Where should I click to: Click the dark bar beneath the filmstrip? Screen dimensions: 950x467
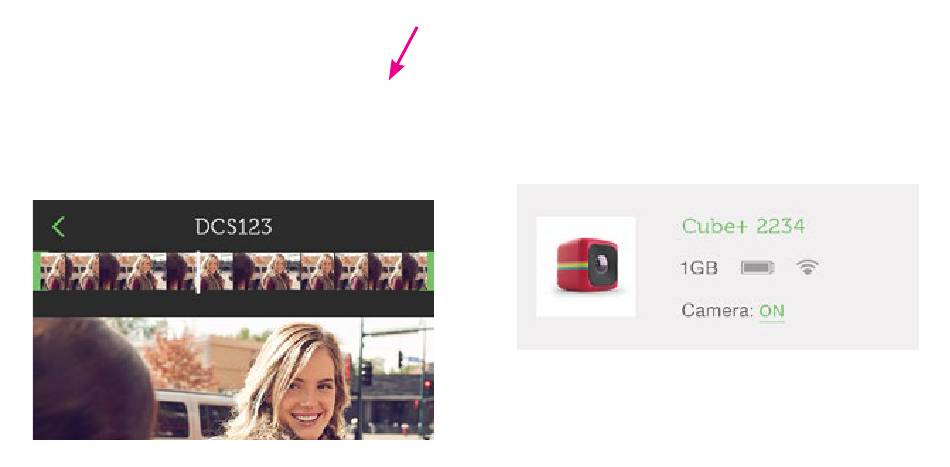click(233, 304)
